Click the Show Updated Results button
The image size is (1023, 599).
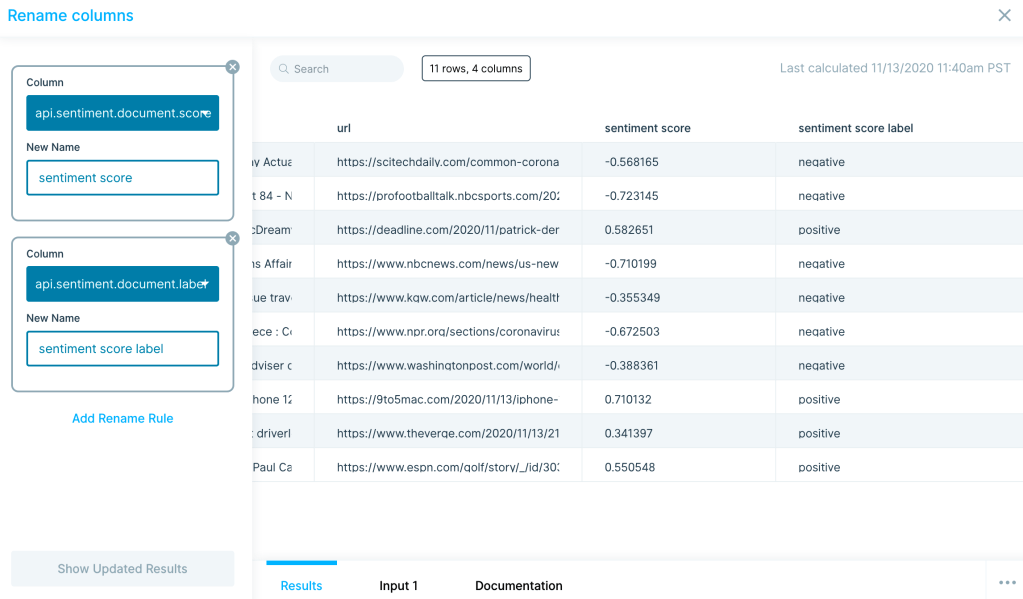click(x=122, y=568)
